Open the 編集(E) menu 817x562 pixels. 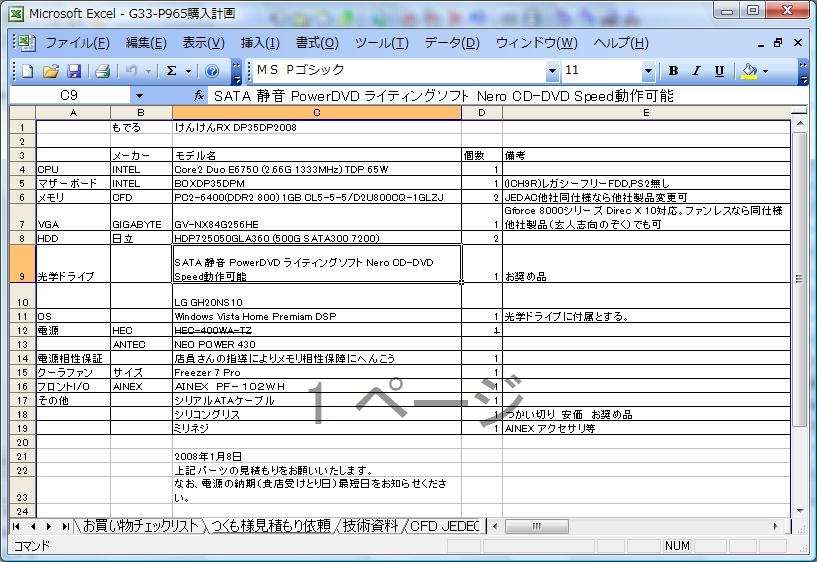[146, 43]
